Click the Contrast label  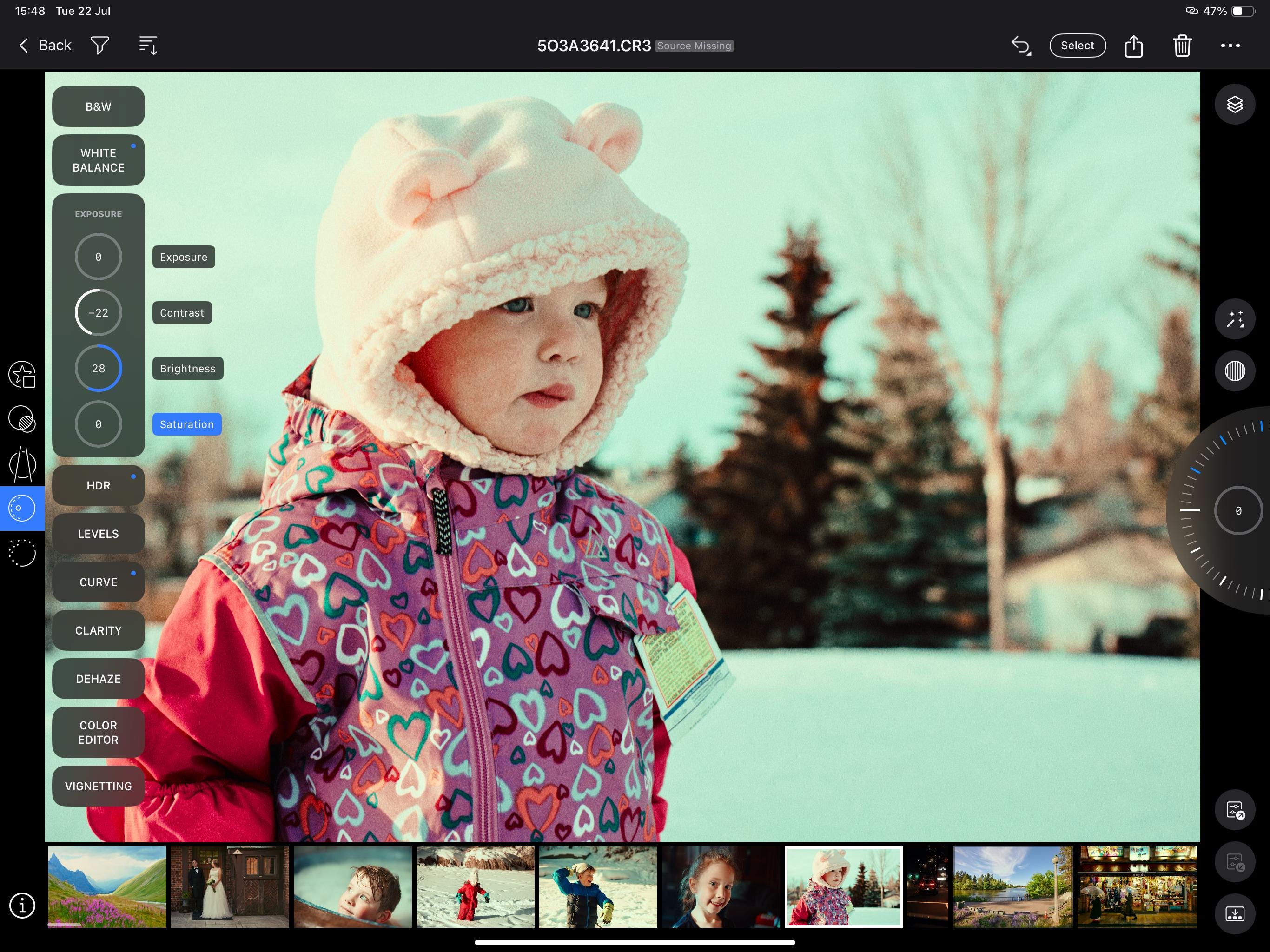(x=182, y=312)
